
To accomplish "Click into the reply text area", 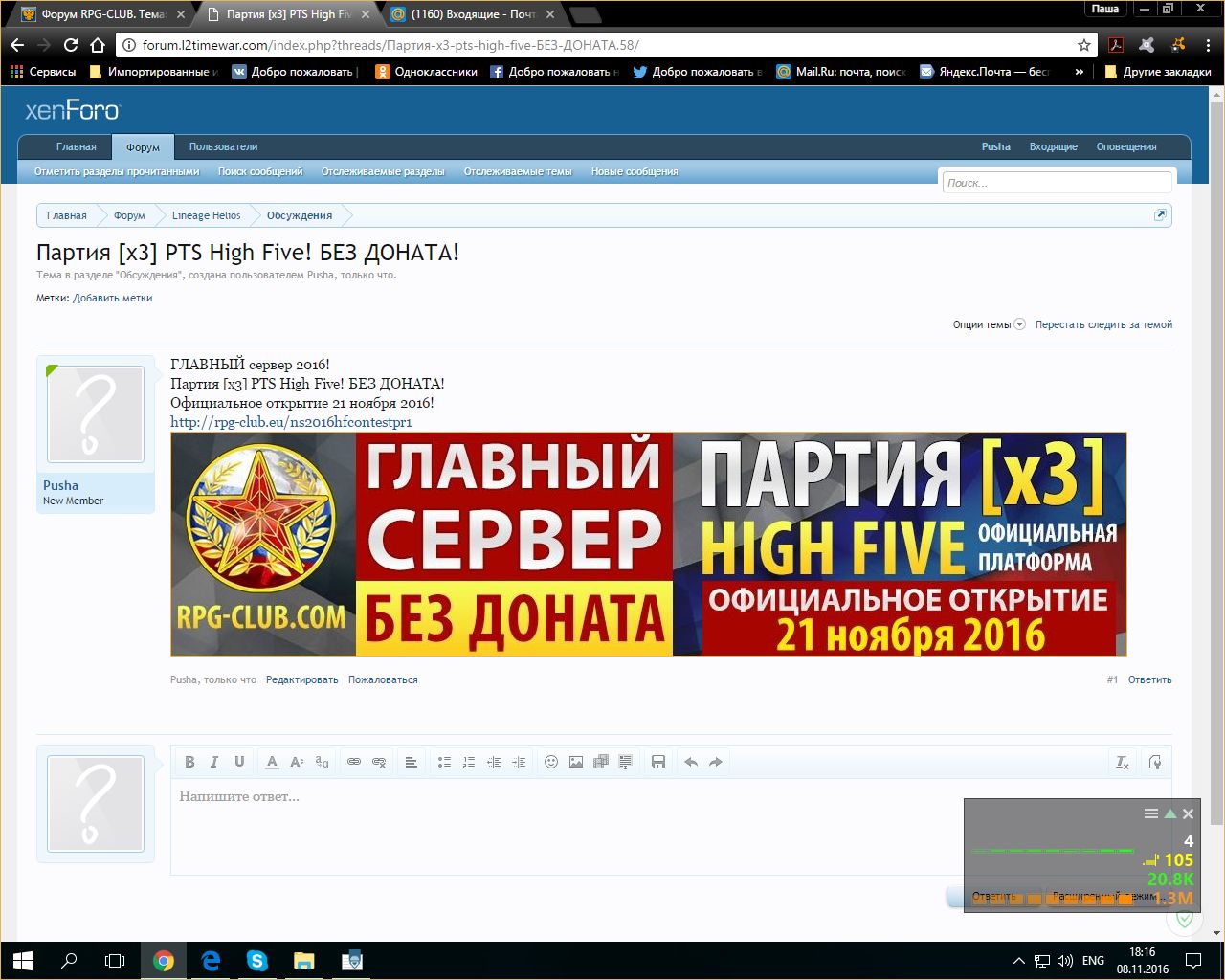I will [x=670, y=828].
